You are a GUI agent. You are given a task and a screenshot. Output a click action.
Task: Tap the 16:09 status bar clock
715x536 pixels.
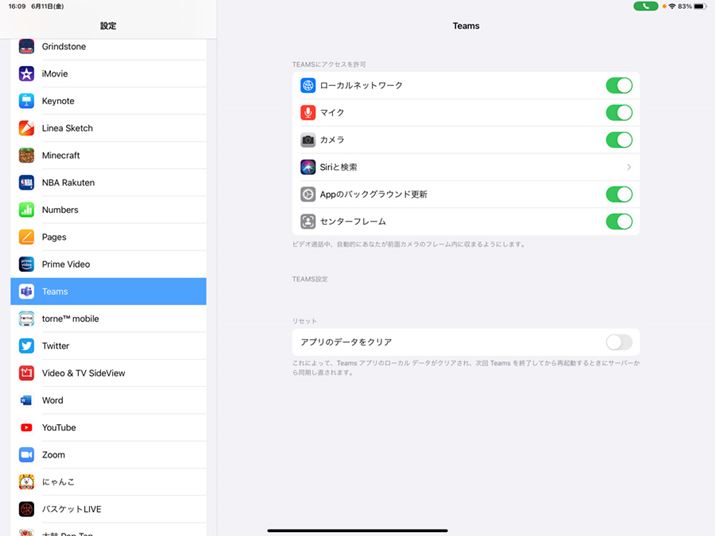(17, 6)
